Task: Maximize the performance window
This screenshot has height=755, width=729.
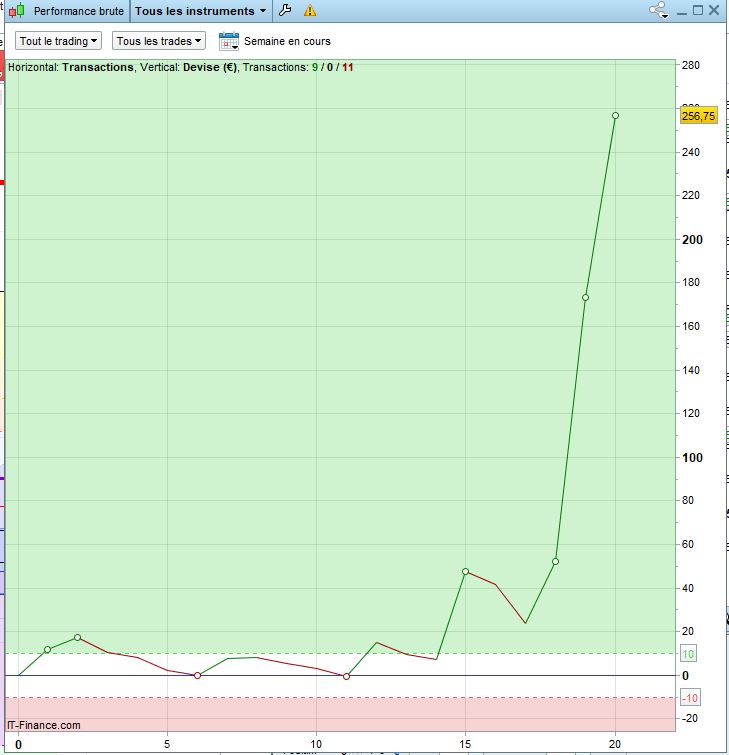Action: 698,11
